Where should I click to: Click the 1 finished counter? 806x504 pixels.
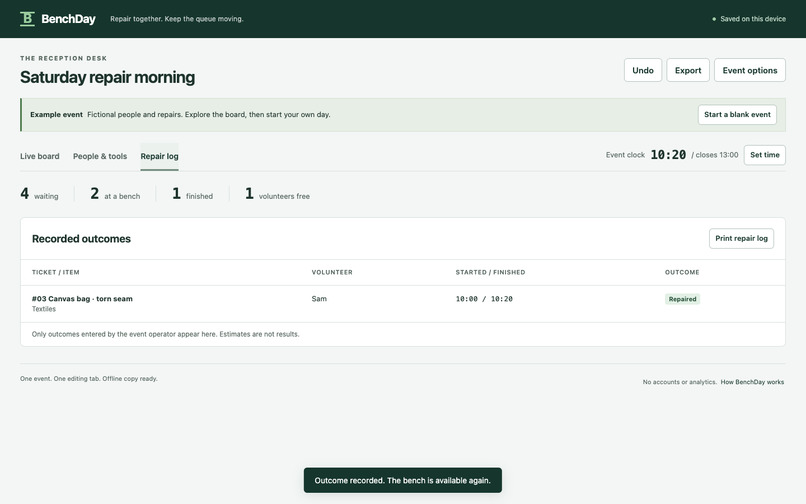click(x=192, y=194)
